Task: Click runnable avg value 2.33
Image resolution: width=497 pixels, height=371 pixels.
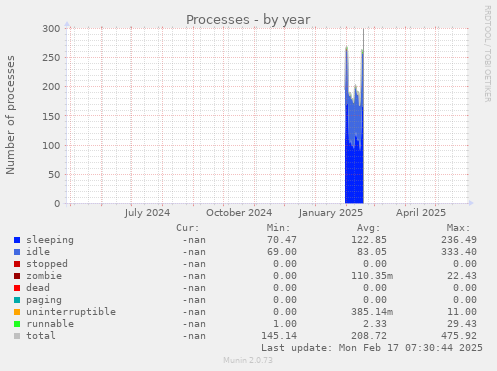Action: [x=375, y=324]
